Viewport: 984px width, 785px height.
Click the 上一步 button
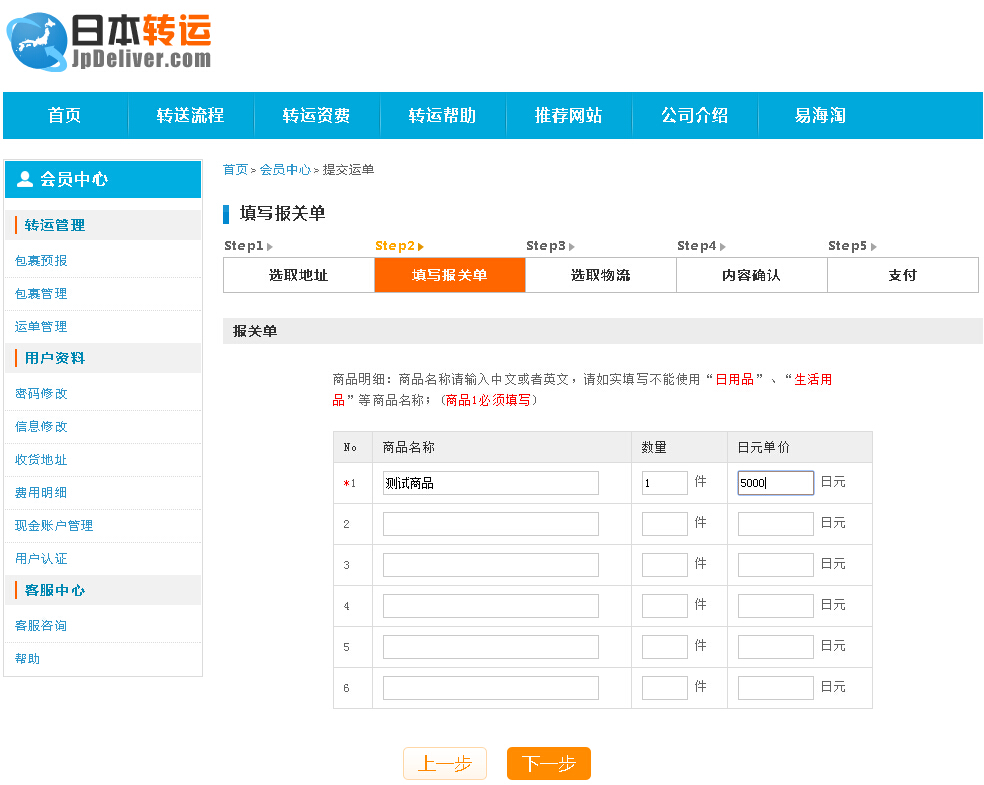[x=444, y=762]
